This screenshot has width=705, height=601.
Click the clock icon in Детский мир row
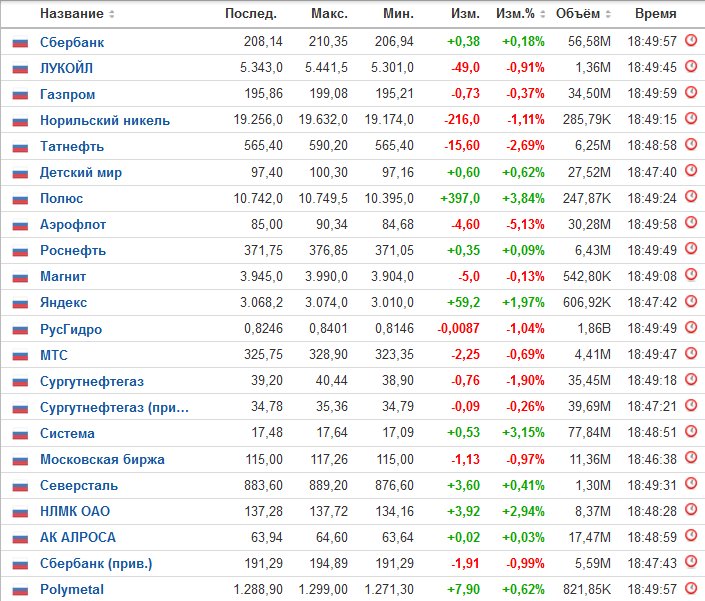click(x=691, y=171)
